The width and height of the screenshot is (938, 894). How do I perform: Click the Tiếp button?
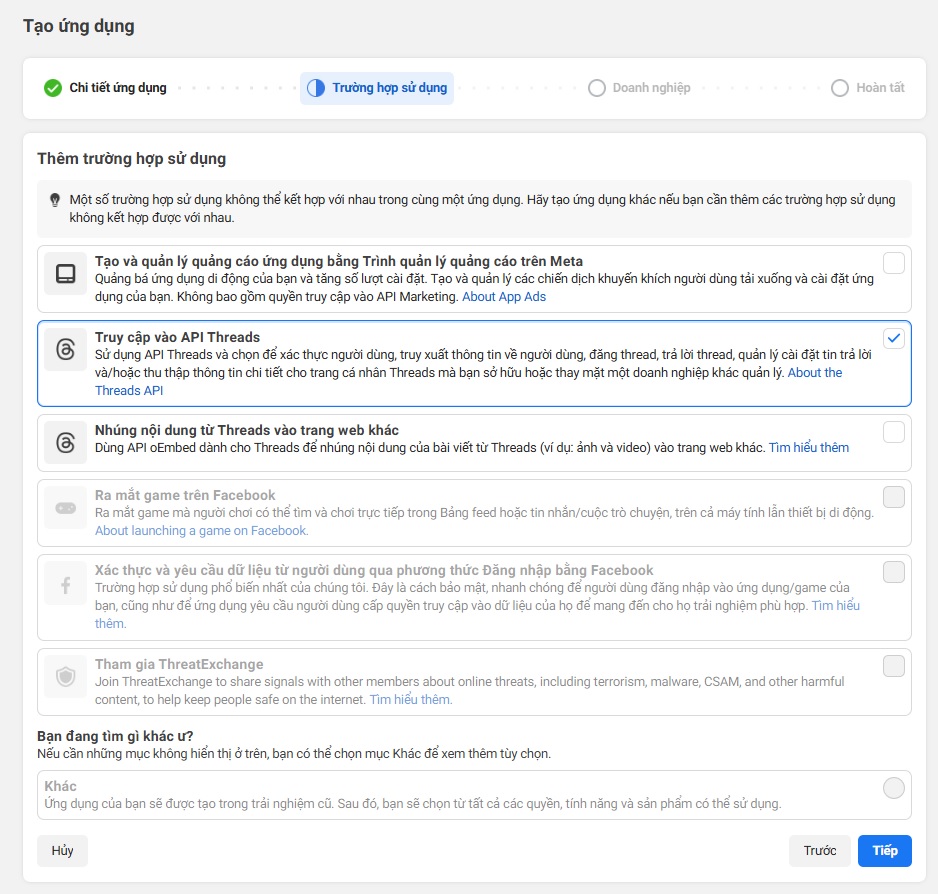pyautogui.click(x=884, y=850)
